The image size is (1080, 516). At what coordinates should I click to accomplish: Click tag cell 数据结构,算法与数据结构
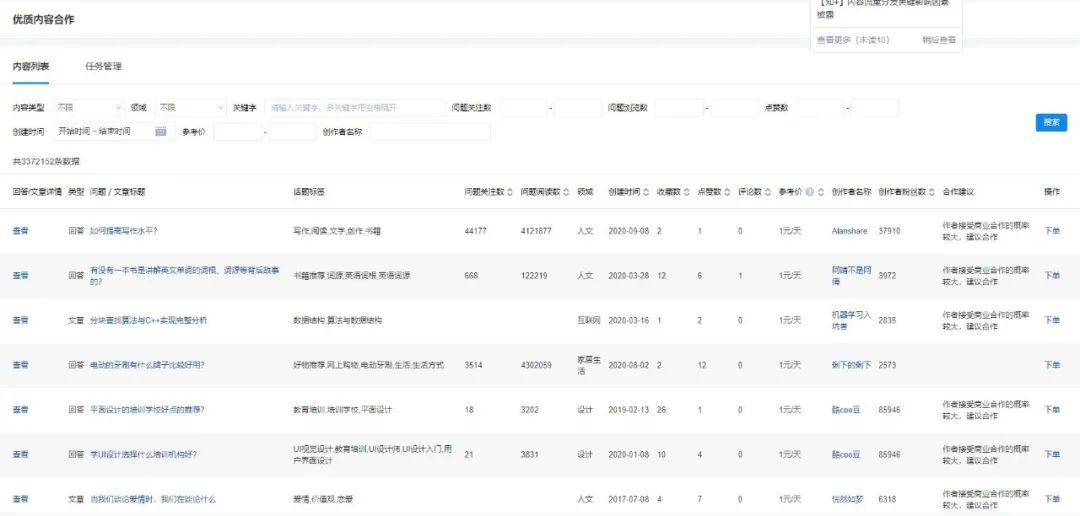(x=338, y=320)
